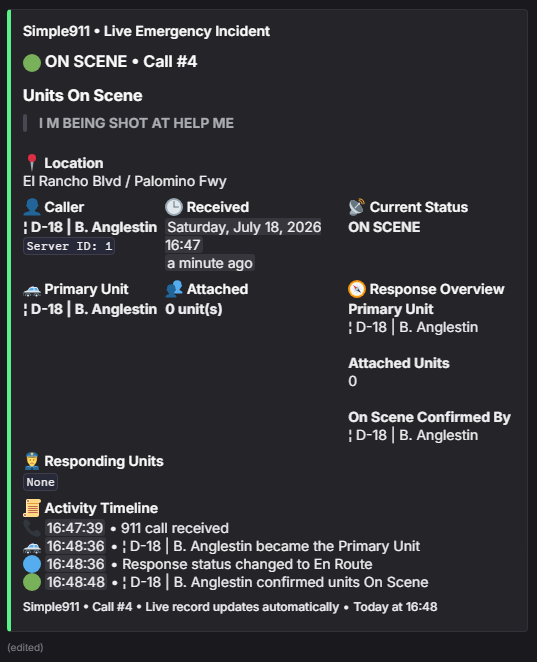Image resolution: width=537 pixels, height=662 pixels.
Task: Click the green circle ON SCENE status icon
Action: 32,62
